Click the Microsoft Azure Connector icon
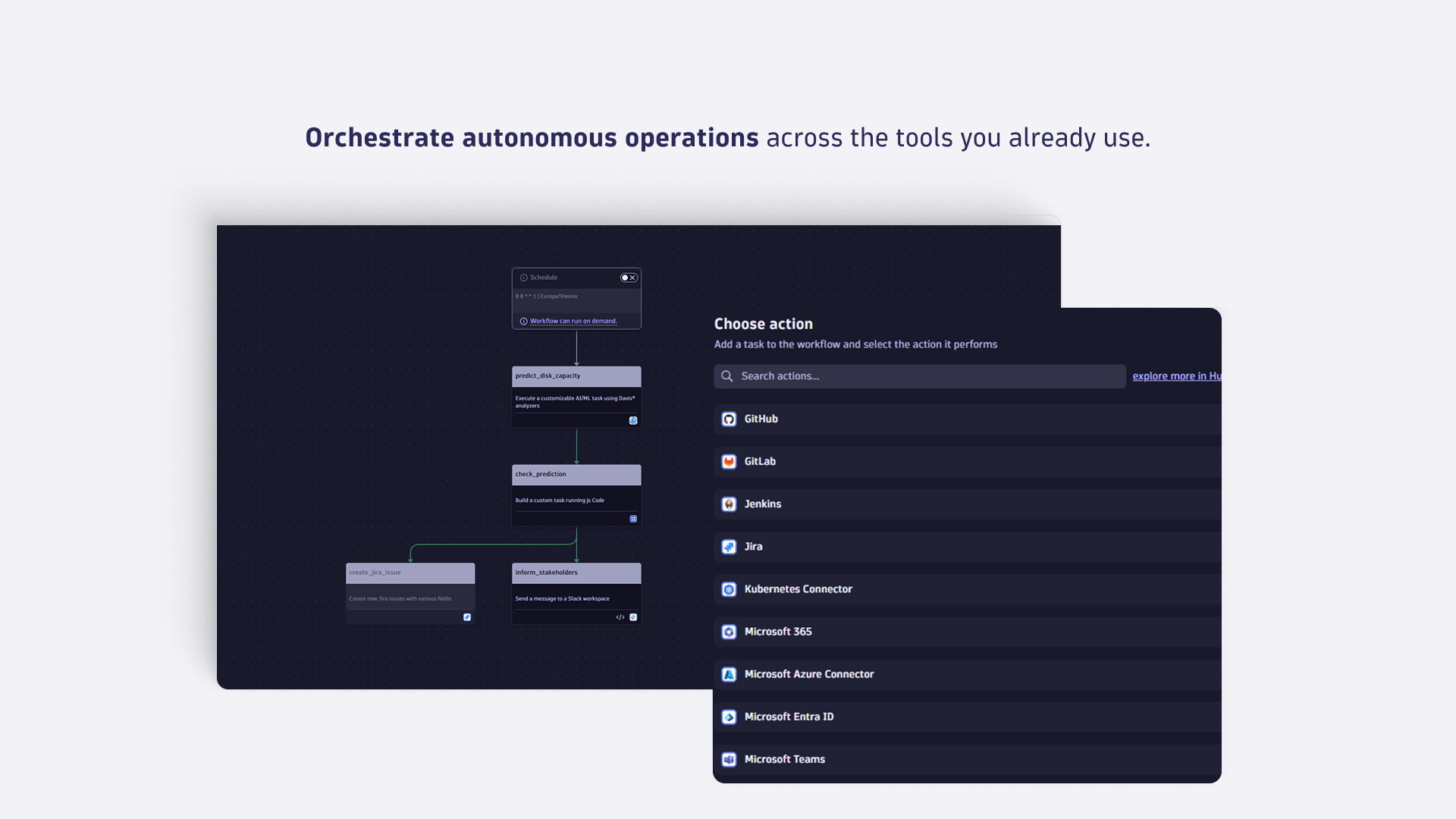The width and height of the screenshot is (1456, 819). pos(729,673)
